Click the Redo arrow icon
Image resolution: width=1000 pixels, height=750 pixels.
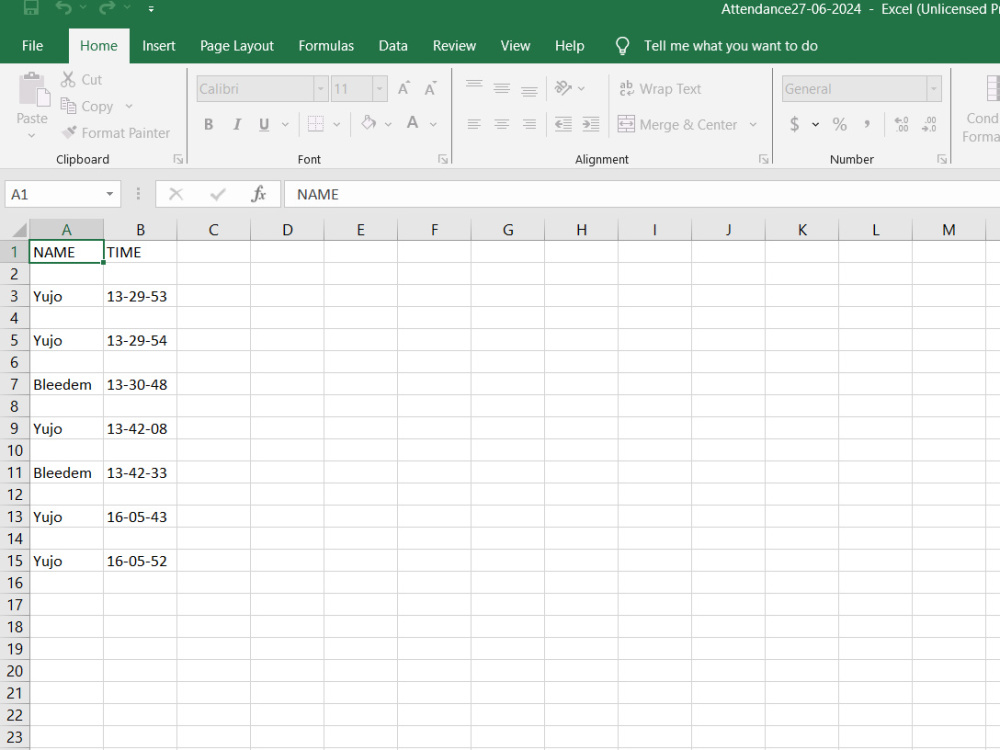click(107, 6)
